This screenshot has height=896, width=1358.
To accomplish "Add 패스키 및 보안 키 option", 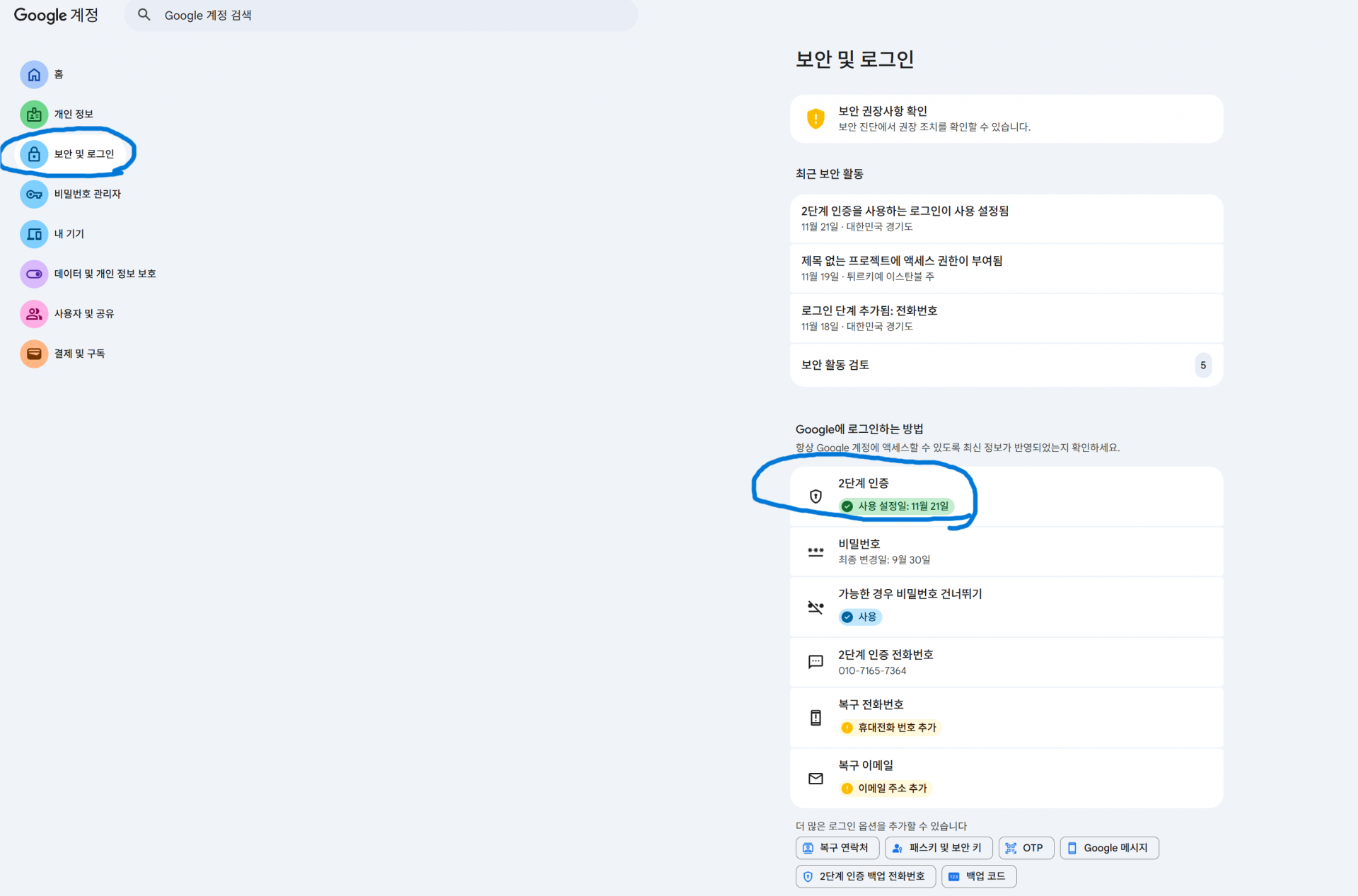I will (939, 848).
